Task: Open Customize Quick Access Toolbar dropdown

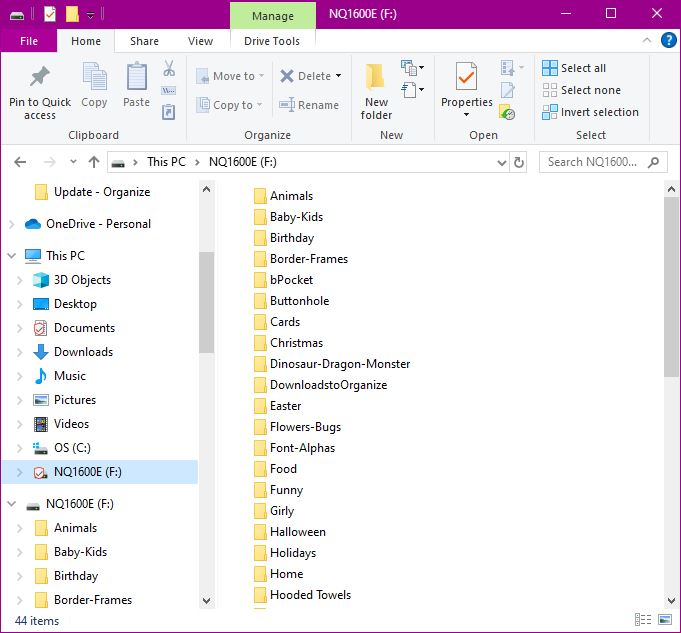Action: tap(90, 16)
